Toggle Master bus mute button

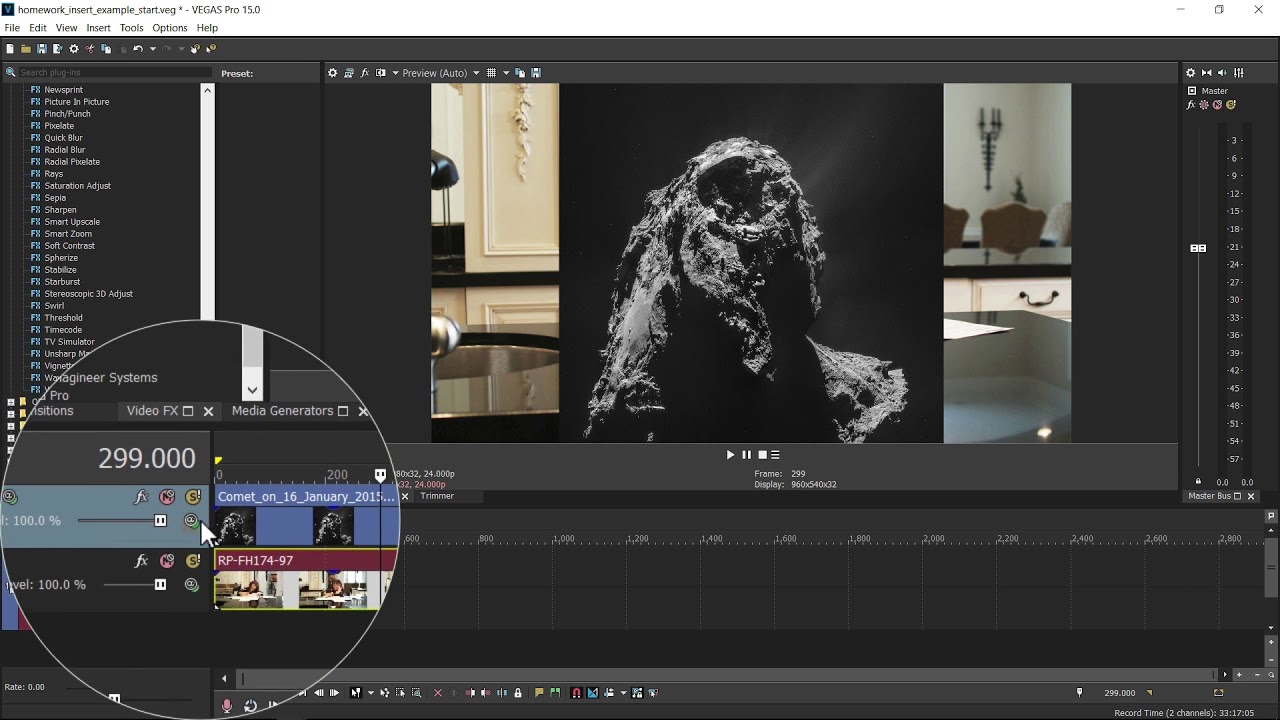pyautogui.click(x=1217, y=104)
